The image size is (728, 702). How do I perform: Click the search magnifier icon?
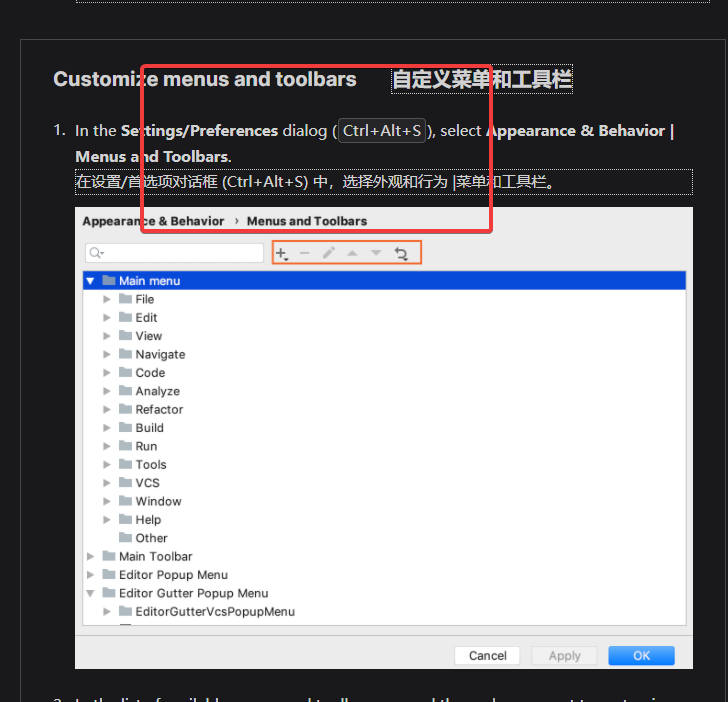tap(96, 253)
